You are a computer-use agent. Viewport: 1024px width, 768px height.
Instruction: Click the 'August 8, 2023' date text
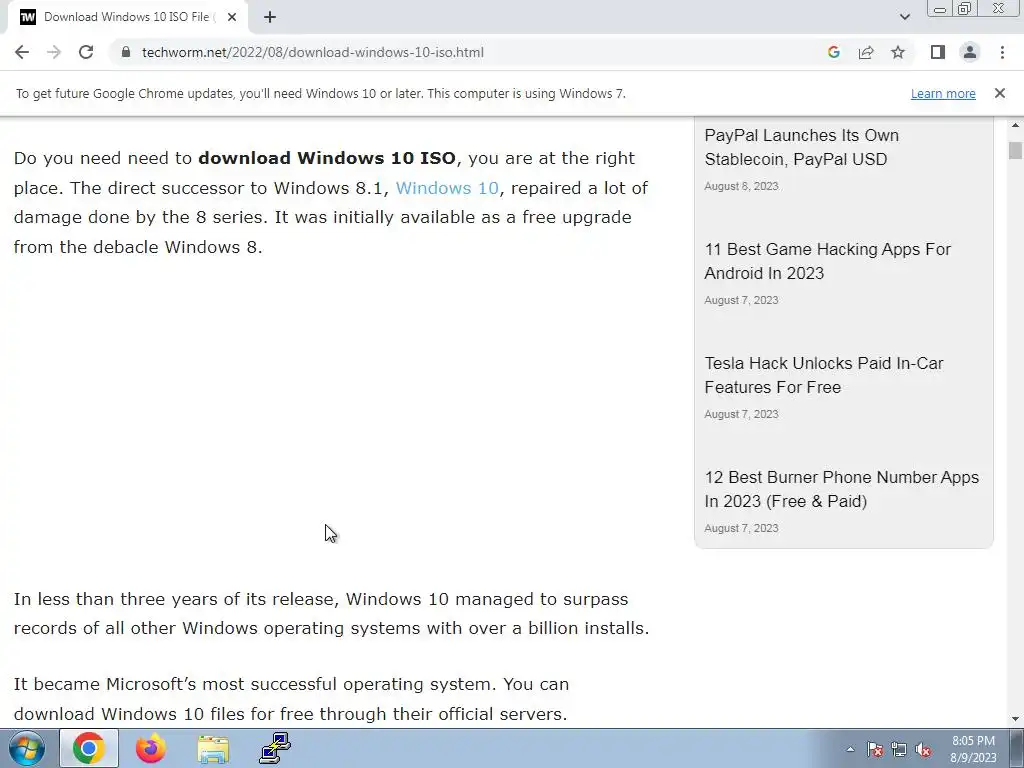[741, 186]
